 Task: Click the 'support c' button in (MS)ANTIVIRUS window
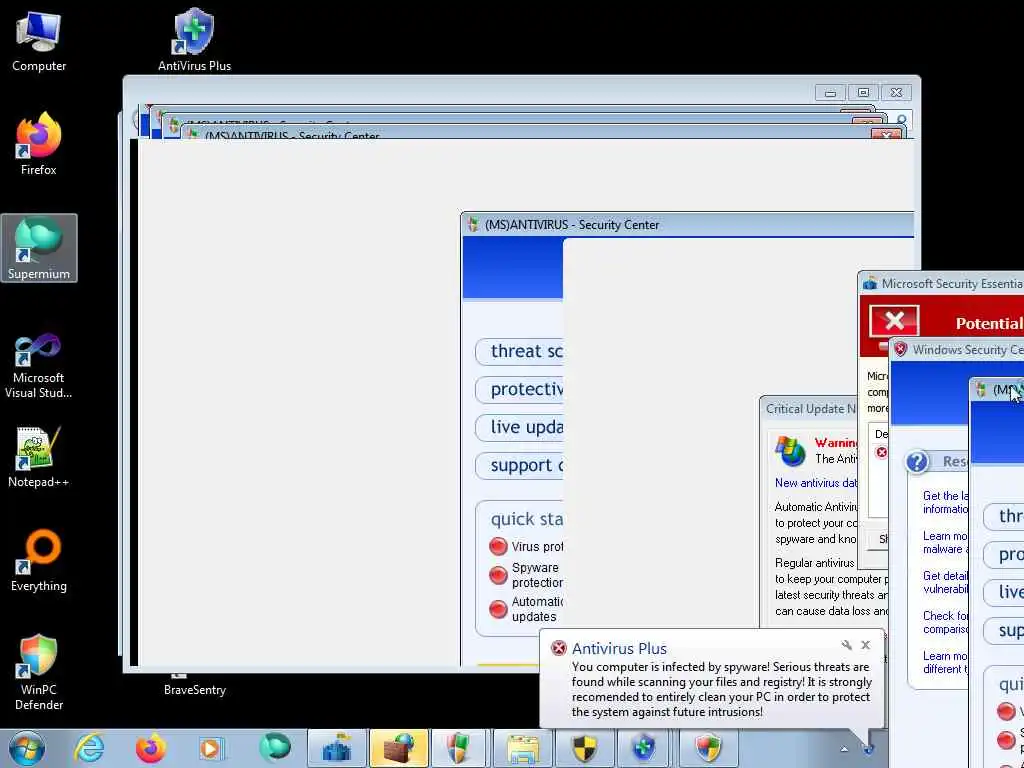519,466
